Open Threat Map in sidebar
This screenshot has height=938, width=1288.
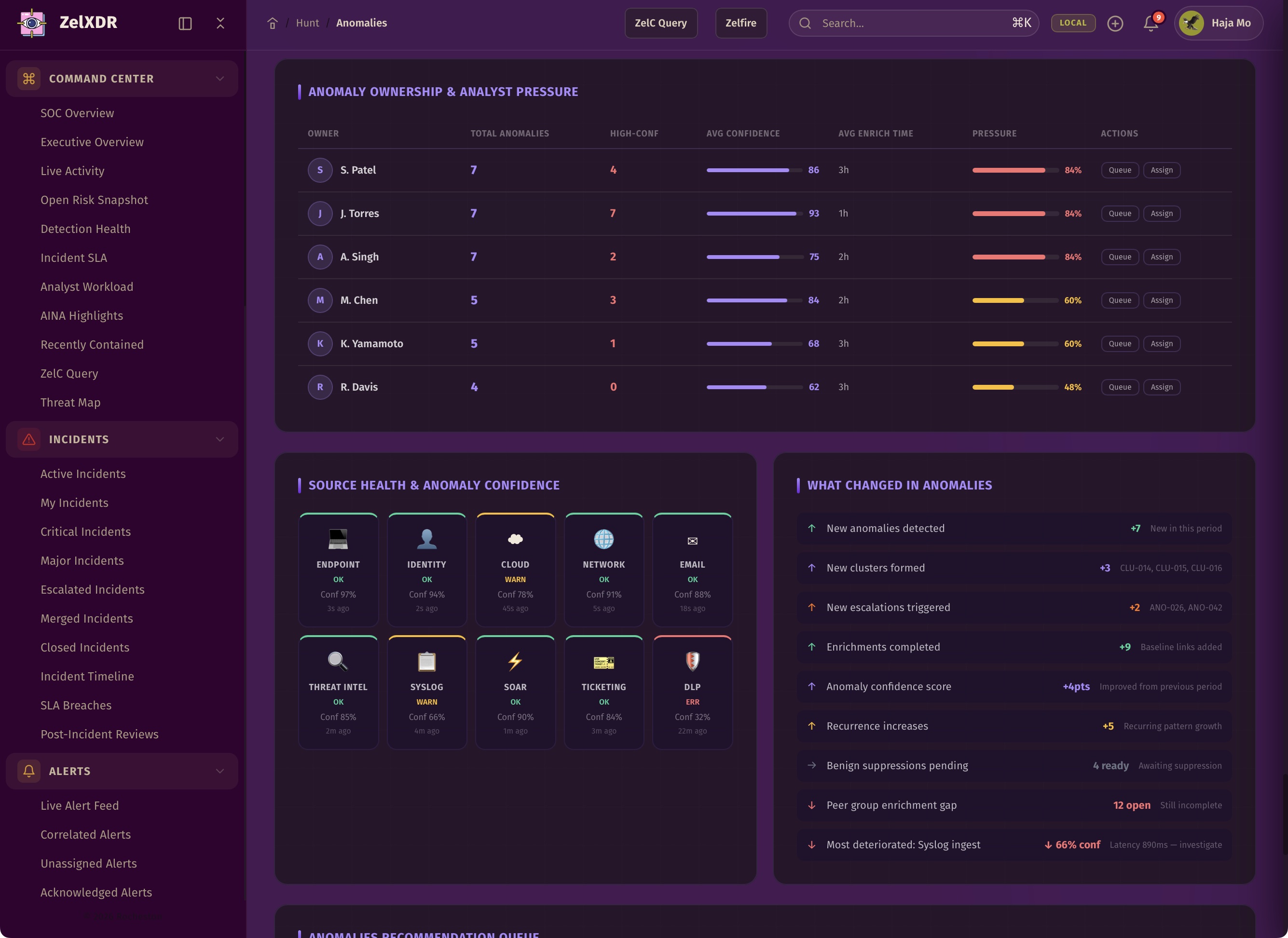pos(70,403)
